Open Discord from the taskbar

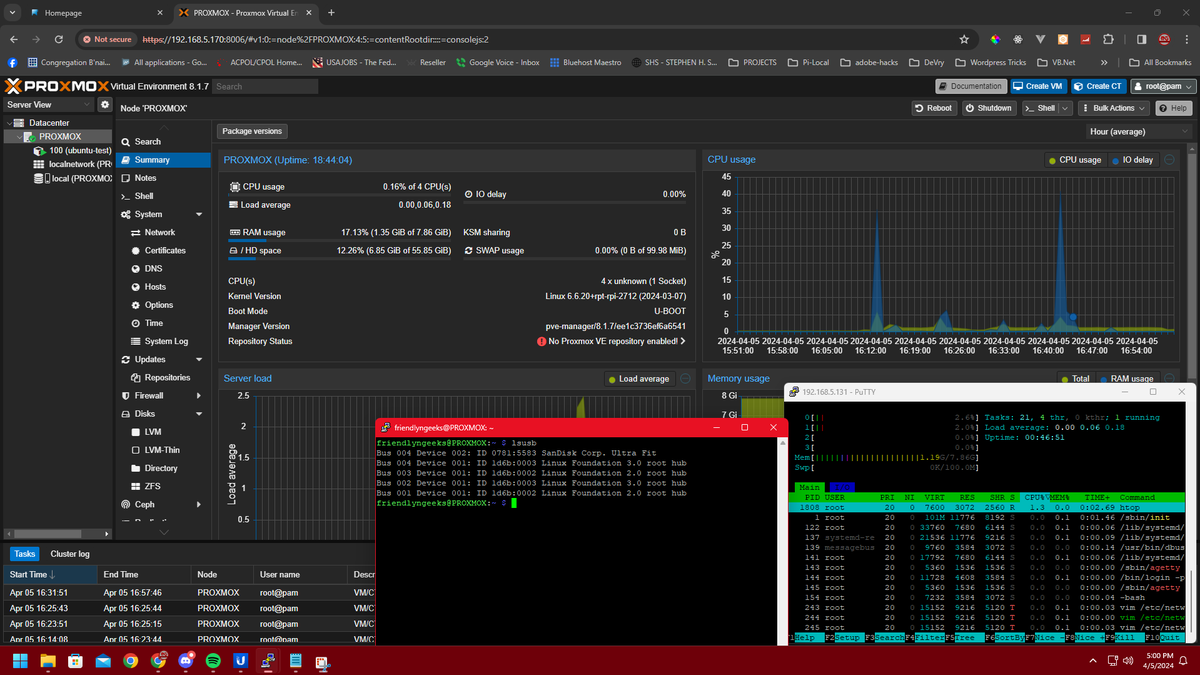click(x=186, y=661)
